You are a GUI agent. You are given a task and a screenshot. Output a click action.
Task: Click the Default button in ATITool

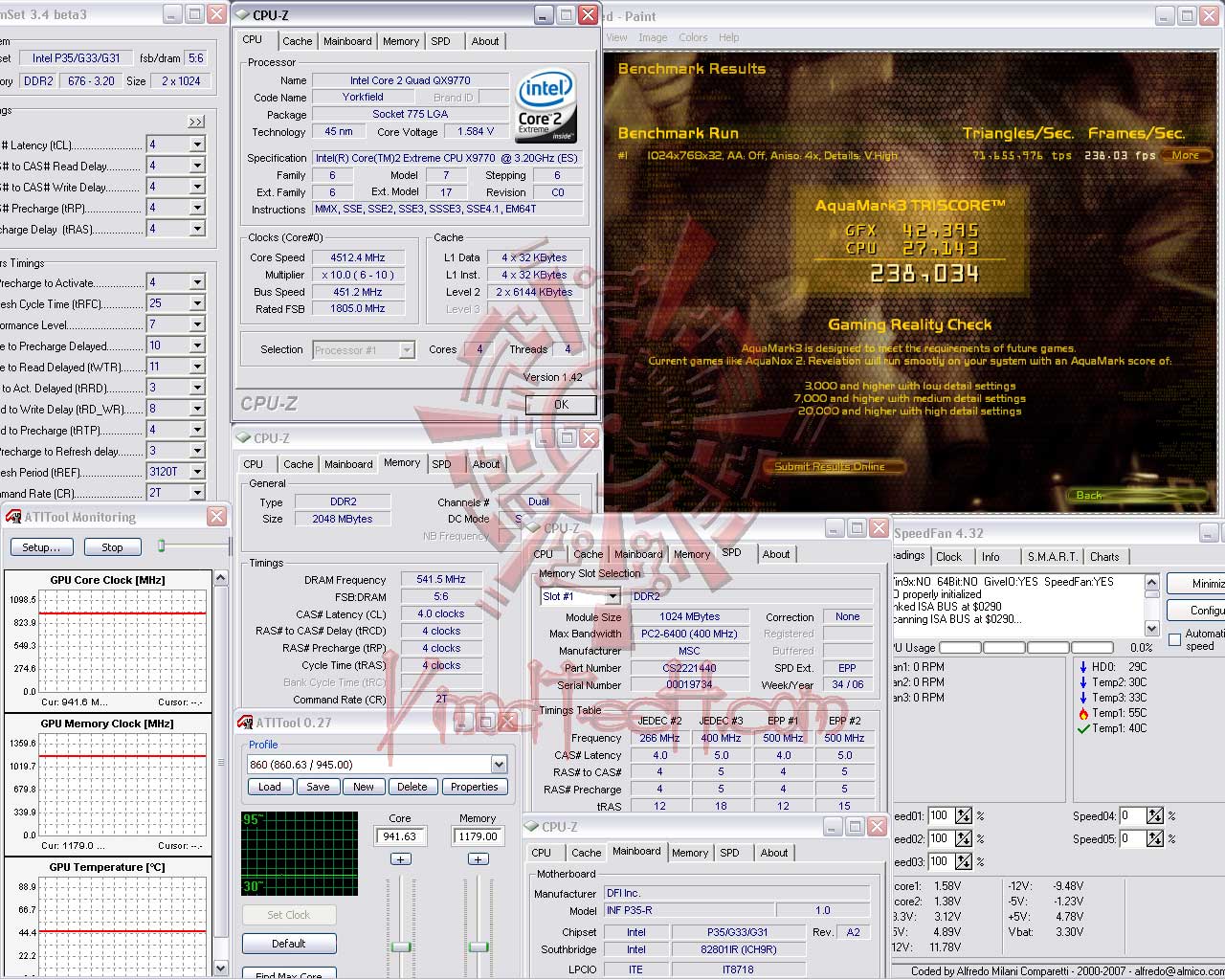tap(288, 944)
